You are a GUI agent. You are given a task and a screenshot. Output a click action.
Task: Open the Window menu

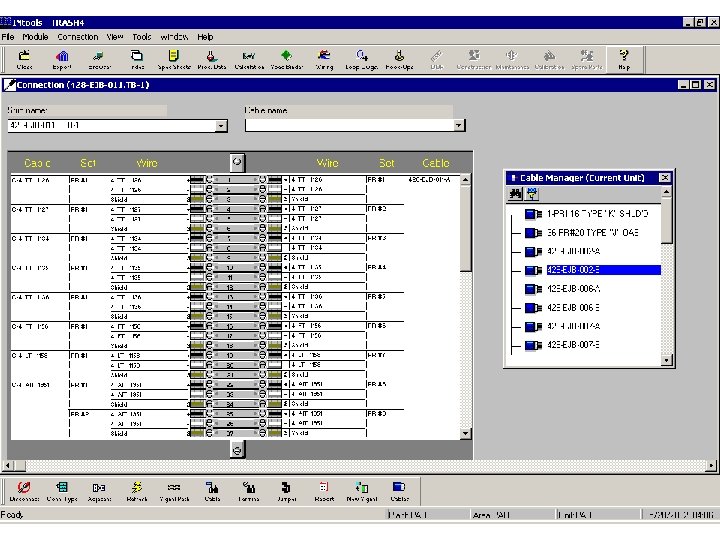[174, 37]
